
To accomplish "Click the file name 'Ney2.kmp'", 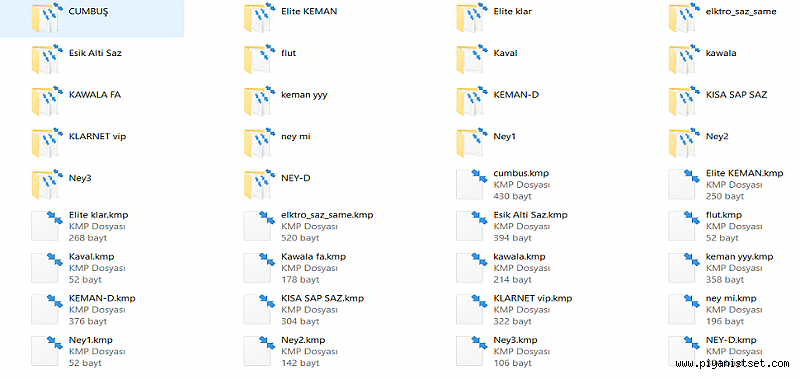I will pos(303,341).
